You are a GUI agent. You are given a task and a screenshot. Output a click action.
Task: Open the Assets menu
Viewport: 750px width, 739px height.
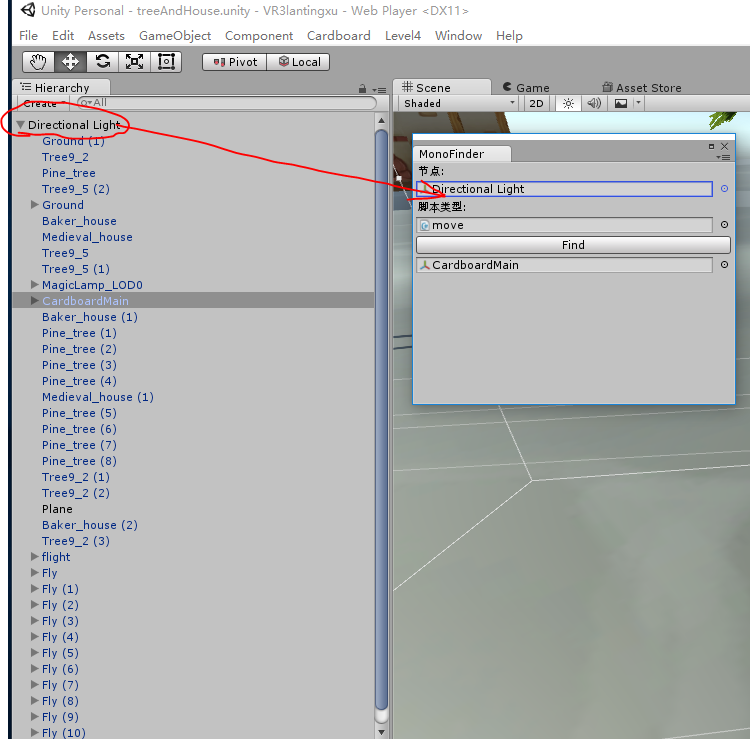point(106,36)
